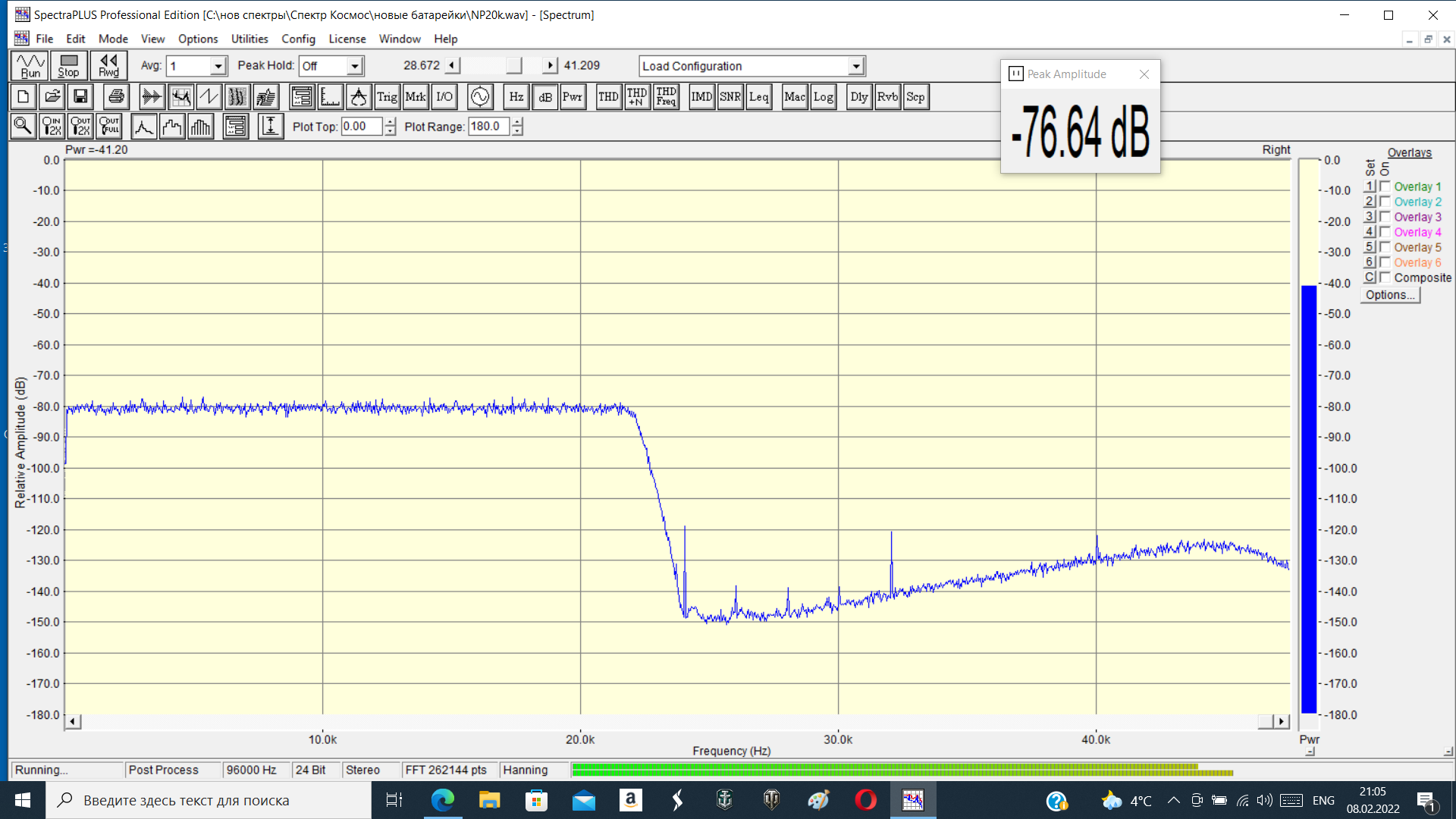Click the overlay Options... button
The image size is (1456, 819).
1389,295
